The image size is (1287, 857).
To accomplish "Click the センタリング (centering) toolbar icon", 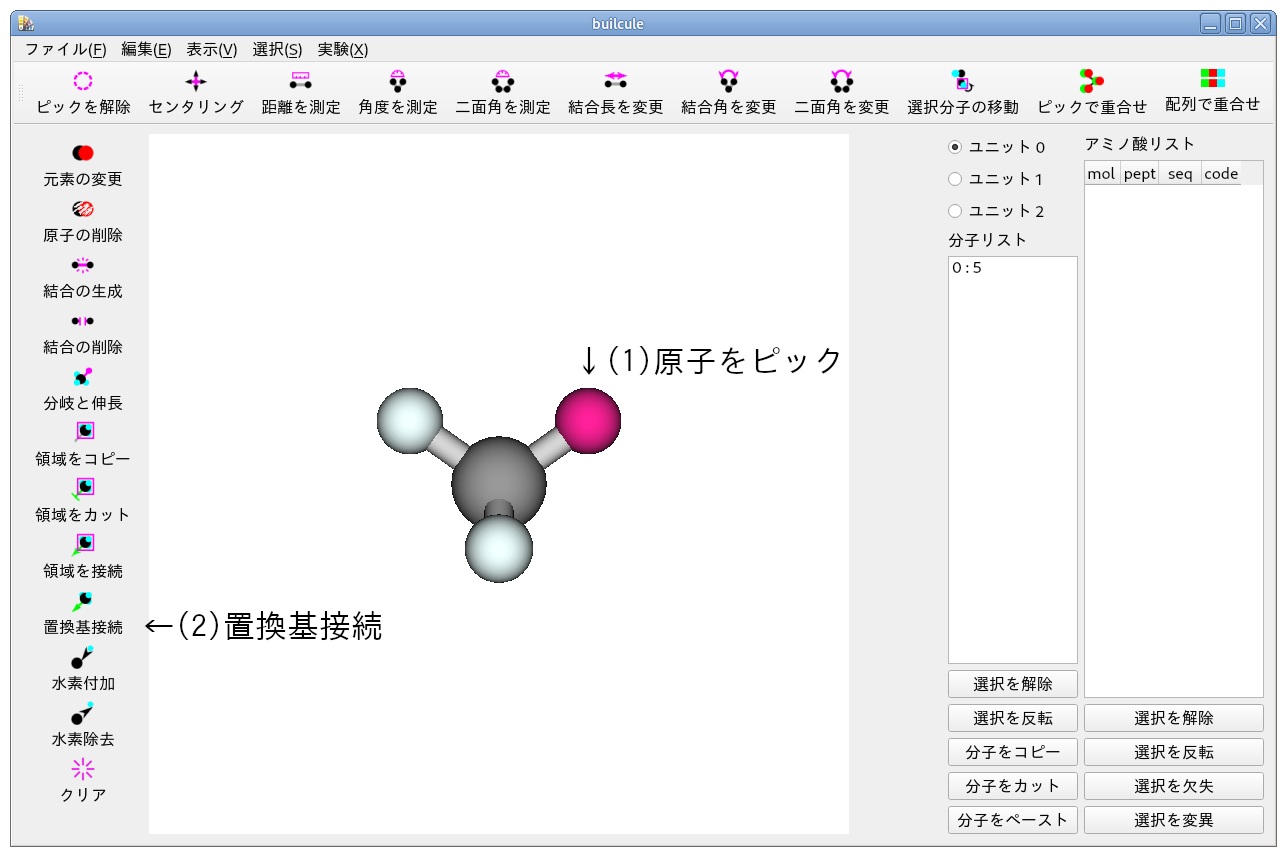I will (194, 88).
